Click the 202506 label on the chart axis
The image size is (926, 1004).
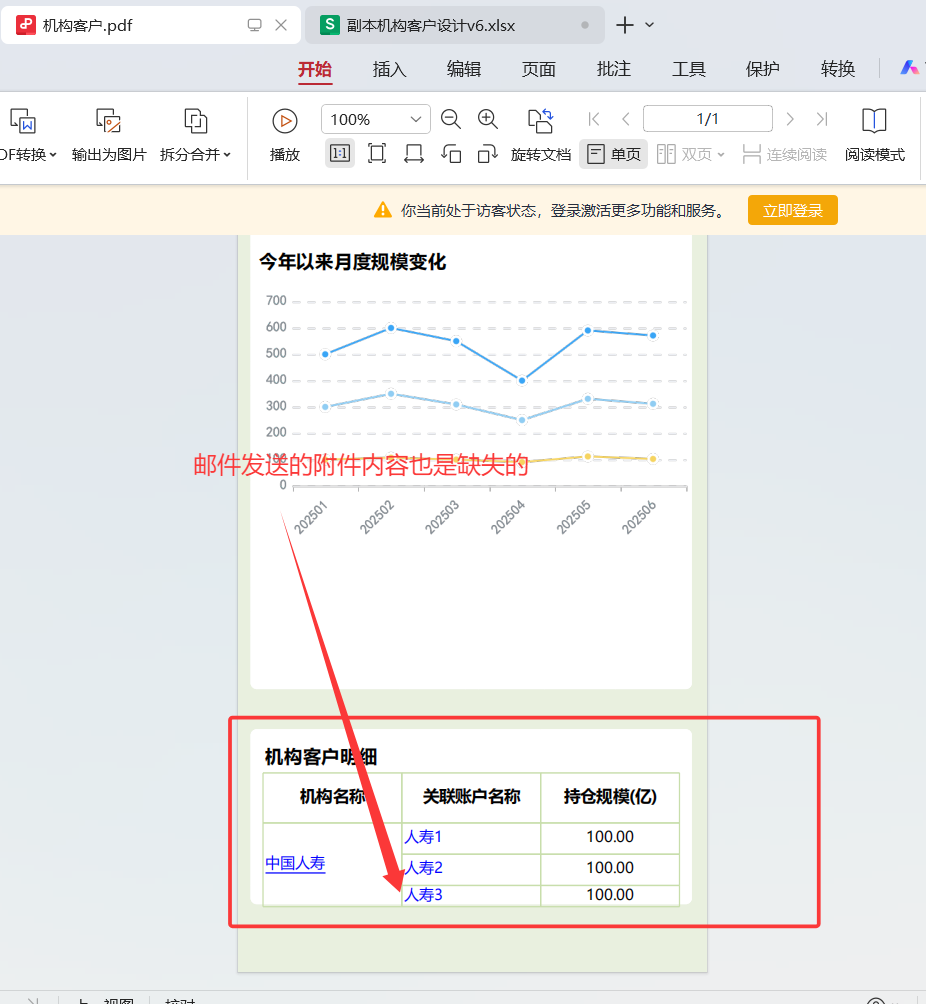pos(638,517)
